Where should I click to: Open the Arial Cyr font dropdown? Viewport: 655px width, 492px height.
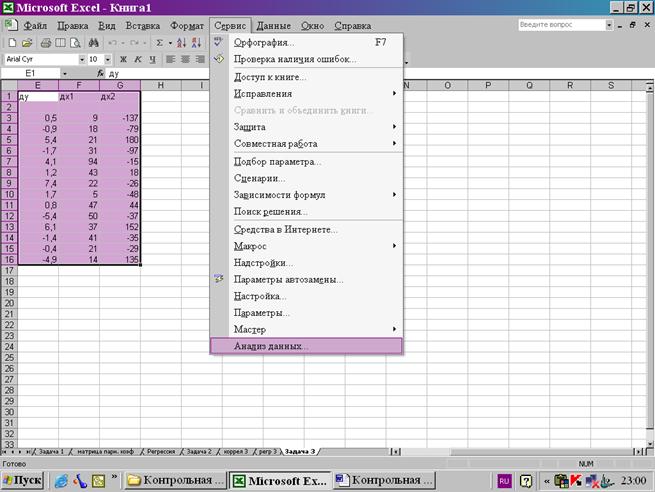[x=82, y=59]
